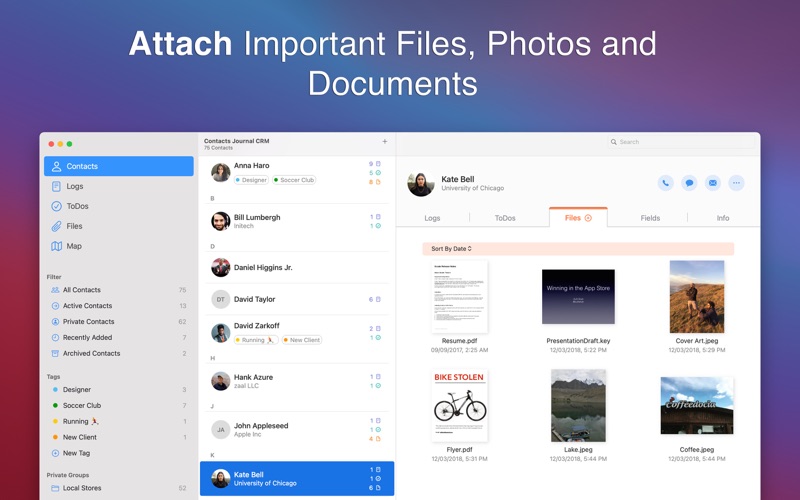Select the David Taylor contact
This screenshot has height=500, width=800.
tap(297, 299)
